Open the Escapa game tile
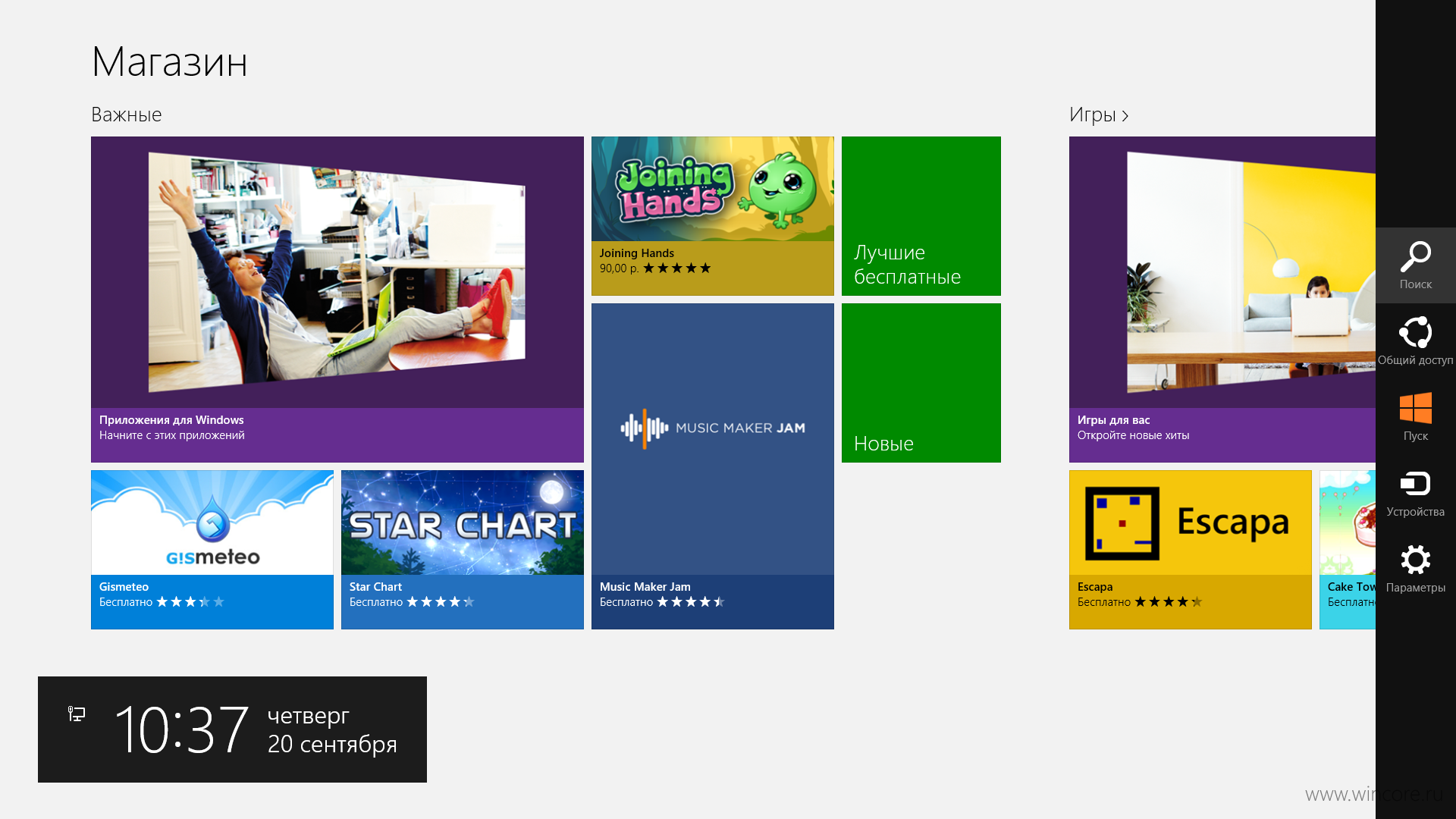This screenshot has height=819, width=1456. tap(1190, 550)
